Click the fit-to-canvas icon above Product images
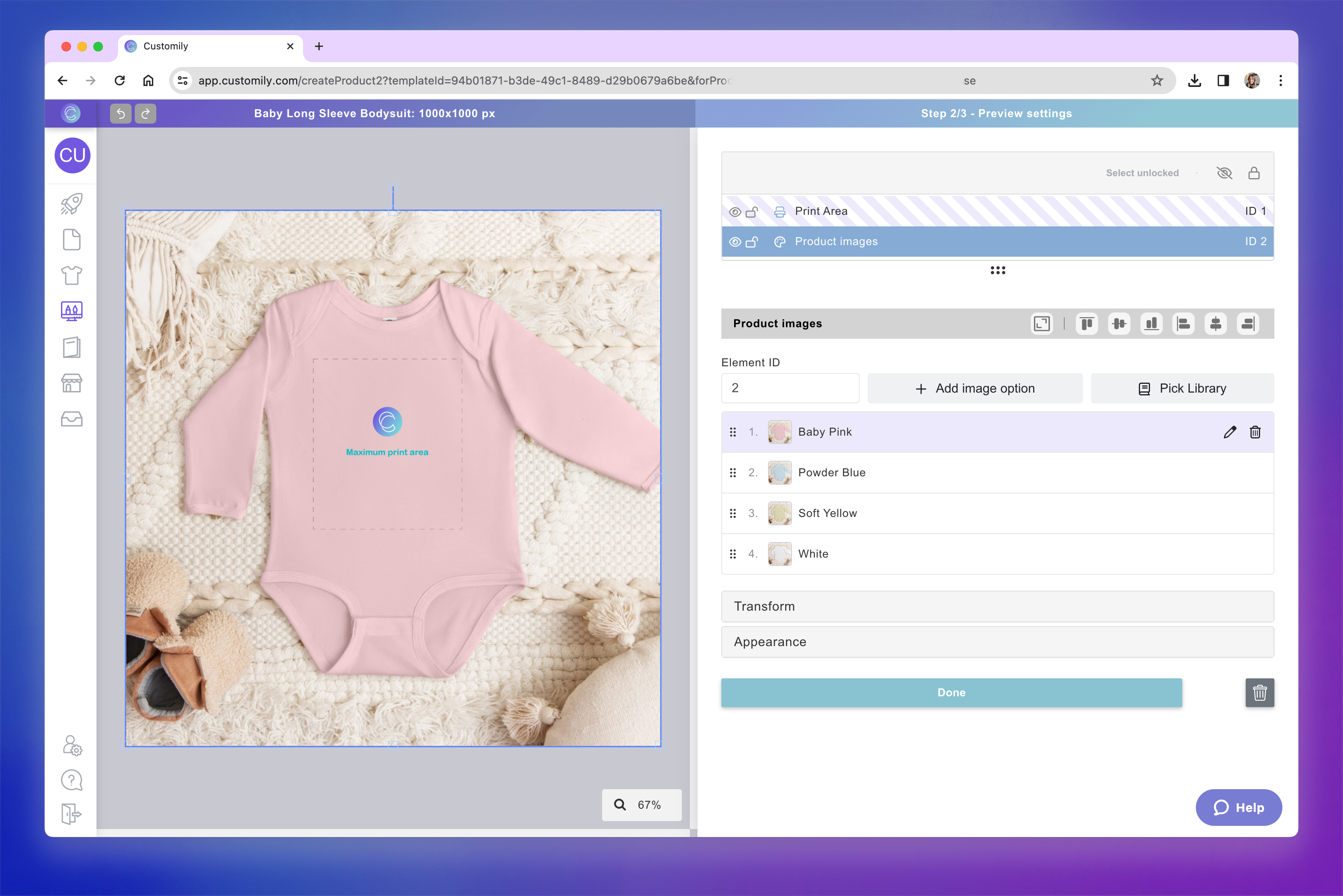The width and height of the screenshot is (1343, 896). click(1041, 323)
